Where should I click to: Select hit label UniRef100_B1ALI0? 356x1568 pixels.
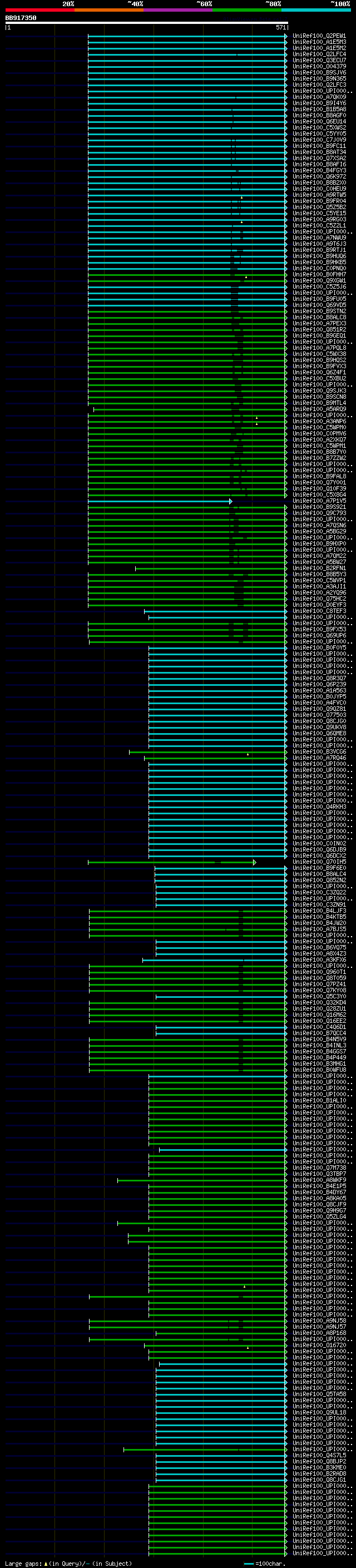click(x=319, y=1101)
